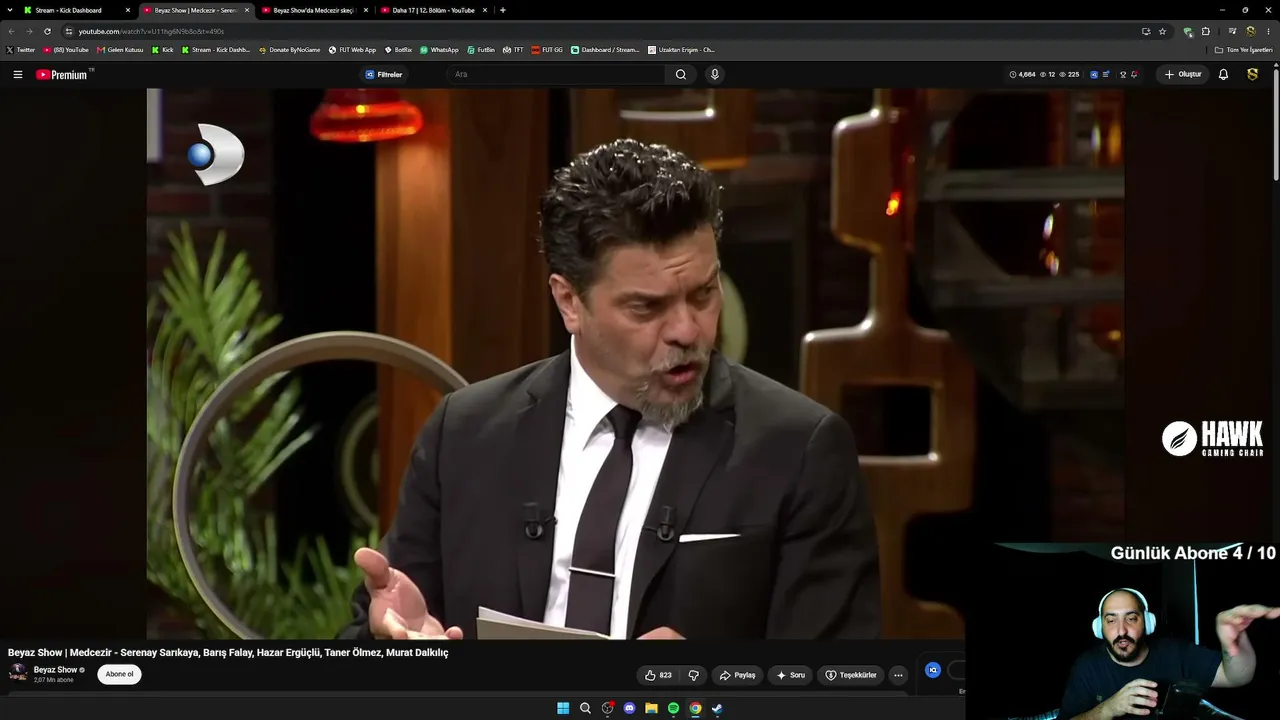
Task: Like the video with 823 likes
Action: [x=659, y=675]
